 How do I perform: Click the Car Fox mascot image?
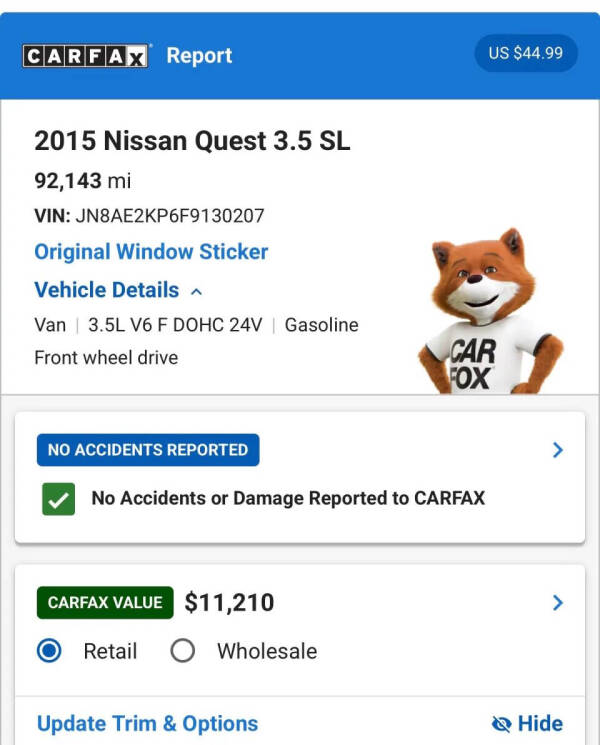pos(491,311)
